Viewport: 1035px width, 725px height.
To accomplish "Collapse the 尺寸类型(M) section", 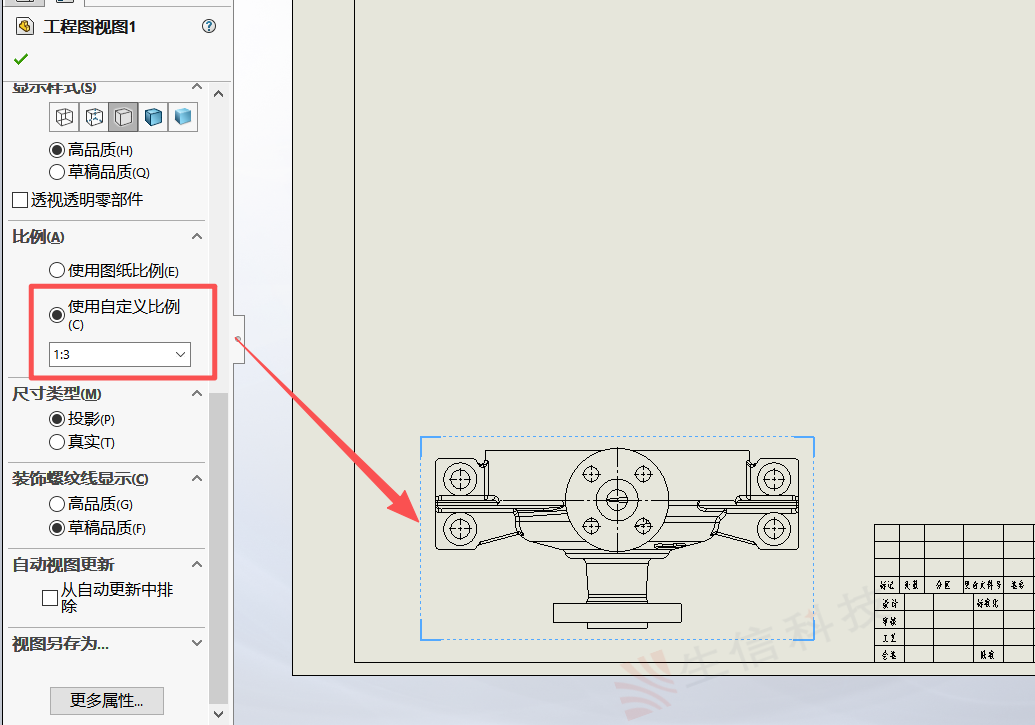I will point(197,394).
